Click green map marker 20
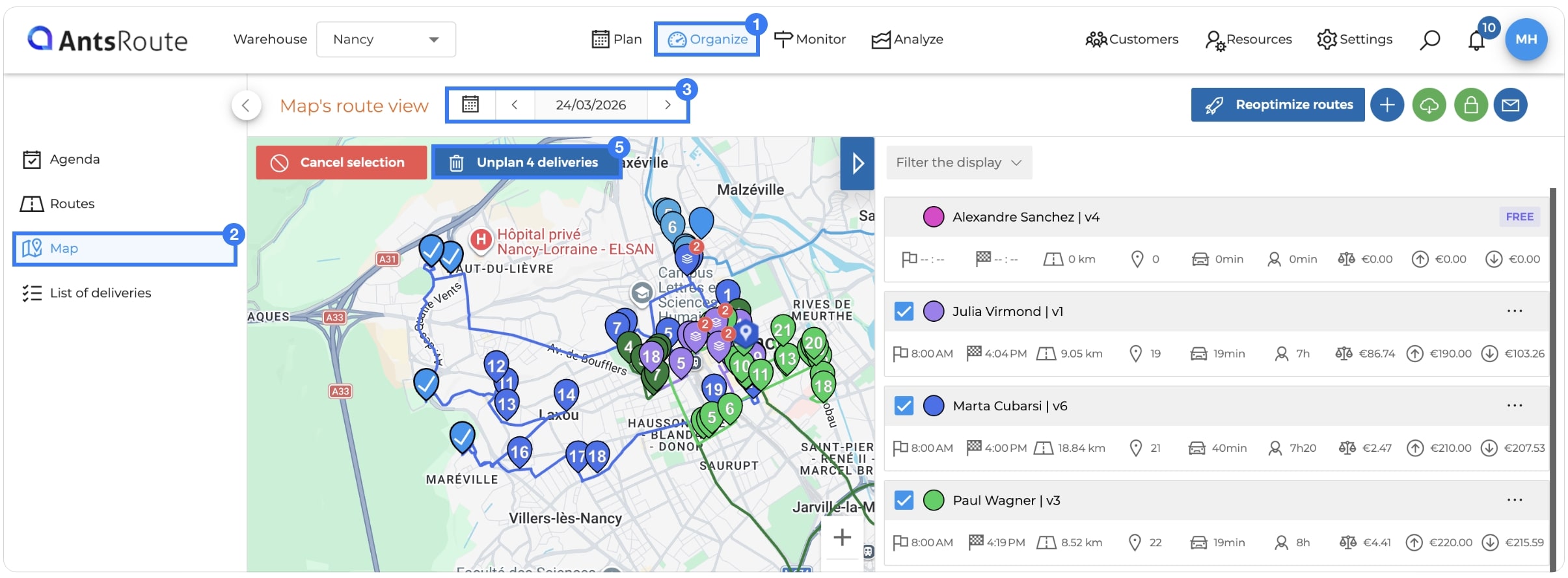Screen dimensions: 1568x578 coord(814,341)
